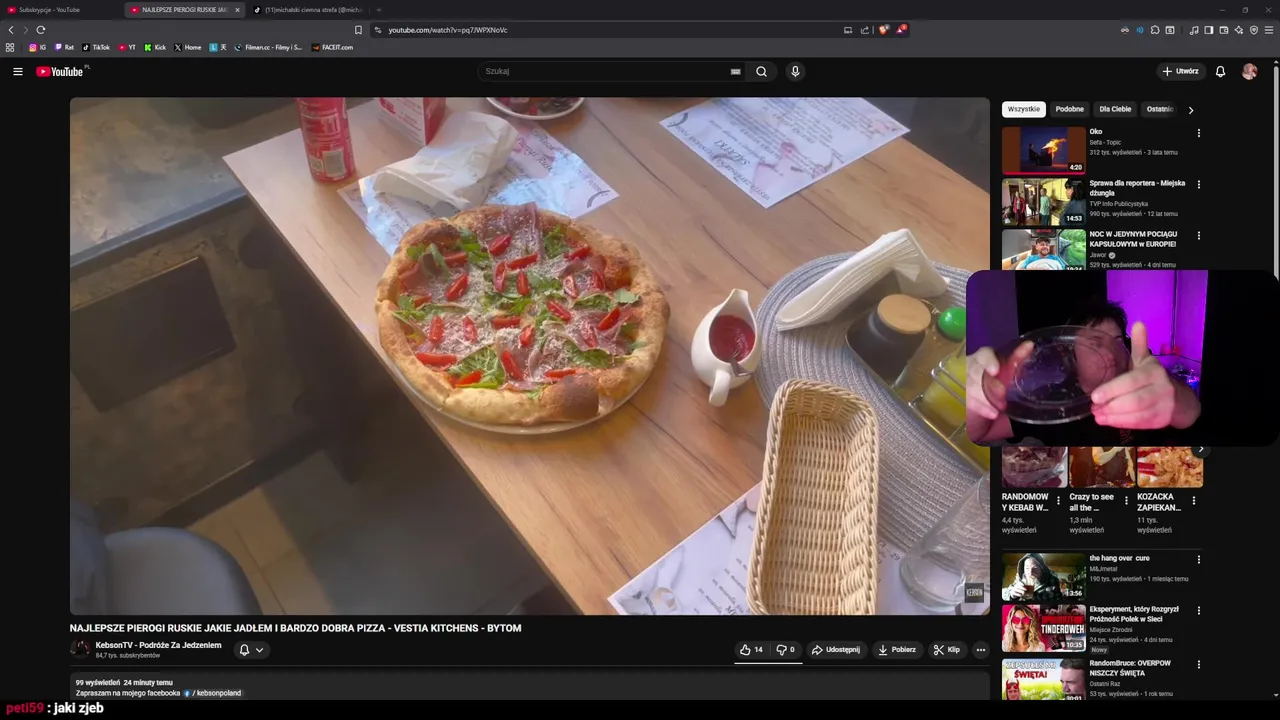
Task: Open the Leo AI sparkle icon
Action: pyautogui.click(x=1239, y=30)
